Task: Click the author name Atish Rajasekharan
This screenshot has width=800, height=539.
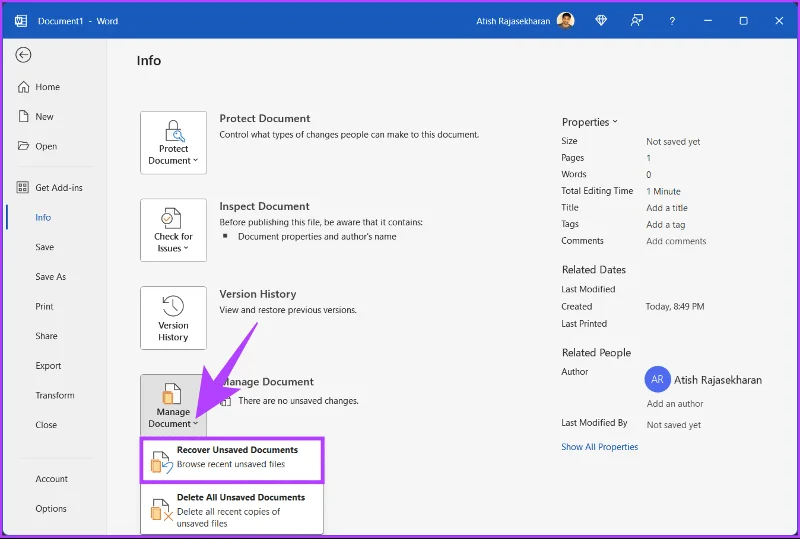Action: click(x=718, y=380)
